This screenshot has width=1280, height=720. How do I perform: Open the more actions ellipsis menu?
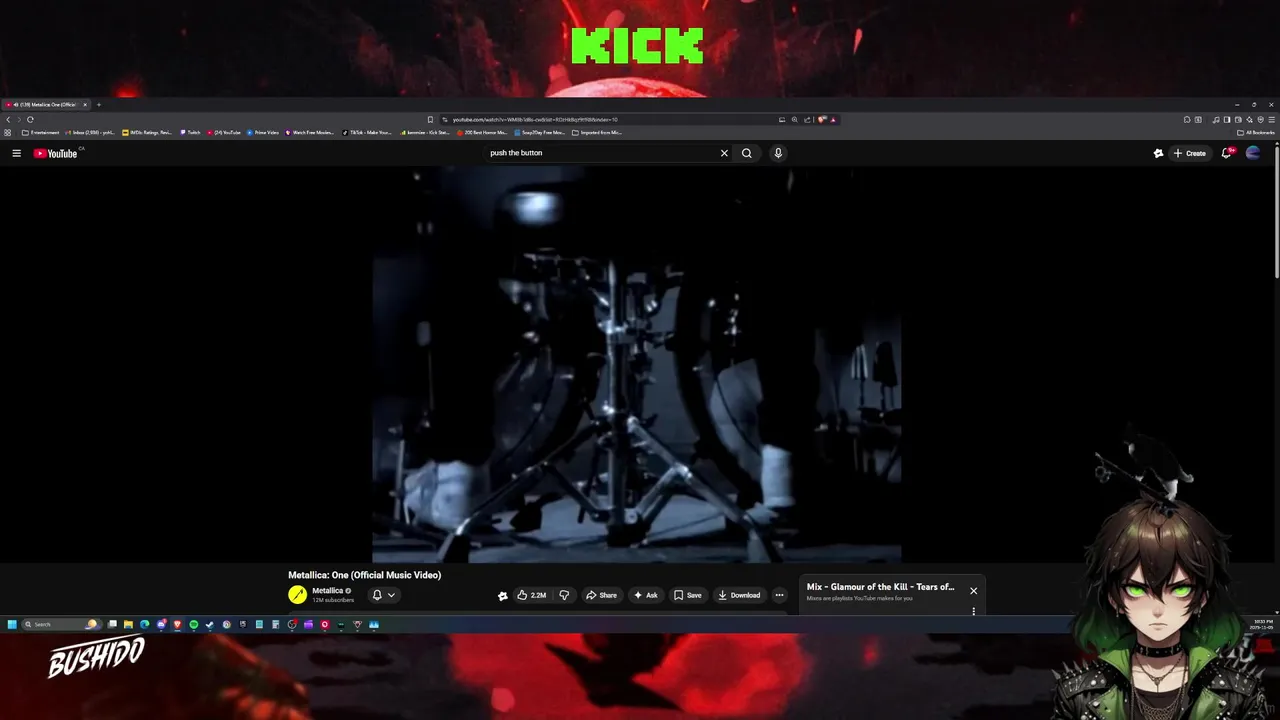[x=780, y=595]
